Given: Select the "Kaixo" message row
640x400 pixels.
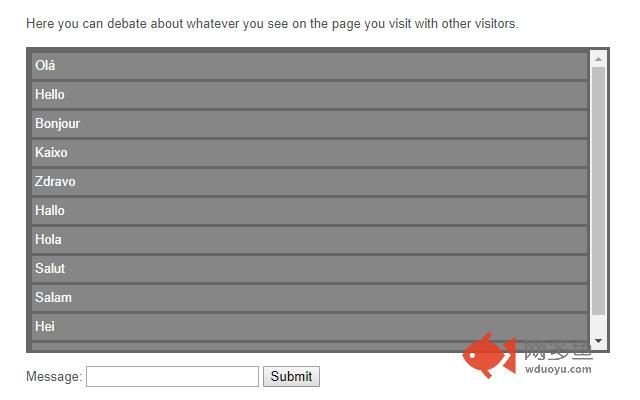Looking at the screenshot, I should click(x=309, y=153).
